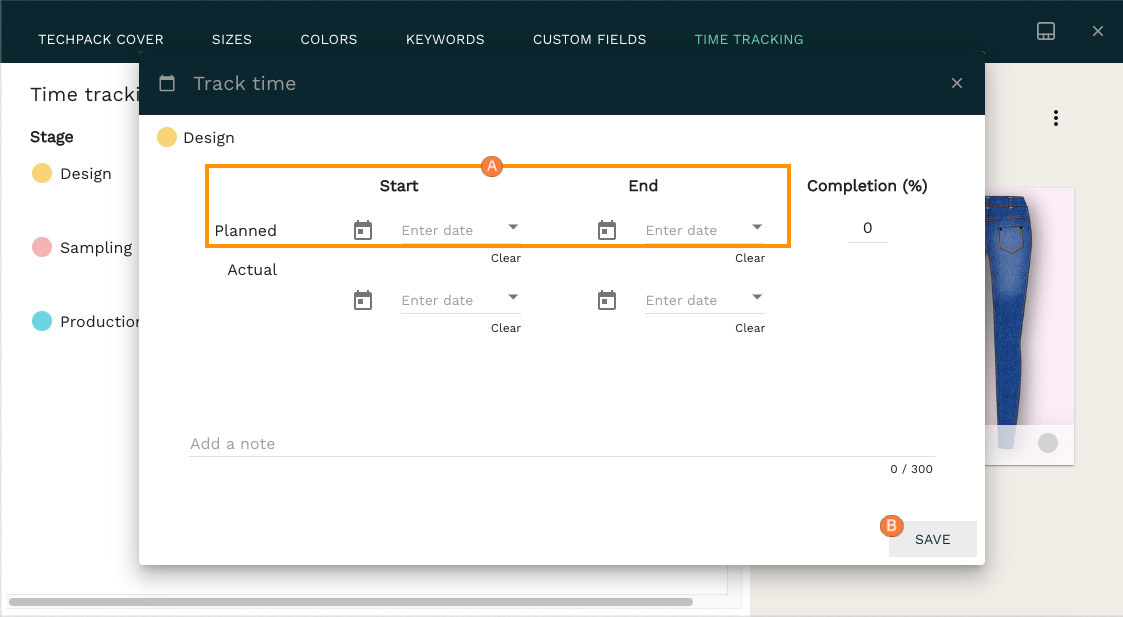Open the three-dot more options menu

click(x=1056, y=118)
